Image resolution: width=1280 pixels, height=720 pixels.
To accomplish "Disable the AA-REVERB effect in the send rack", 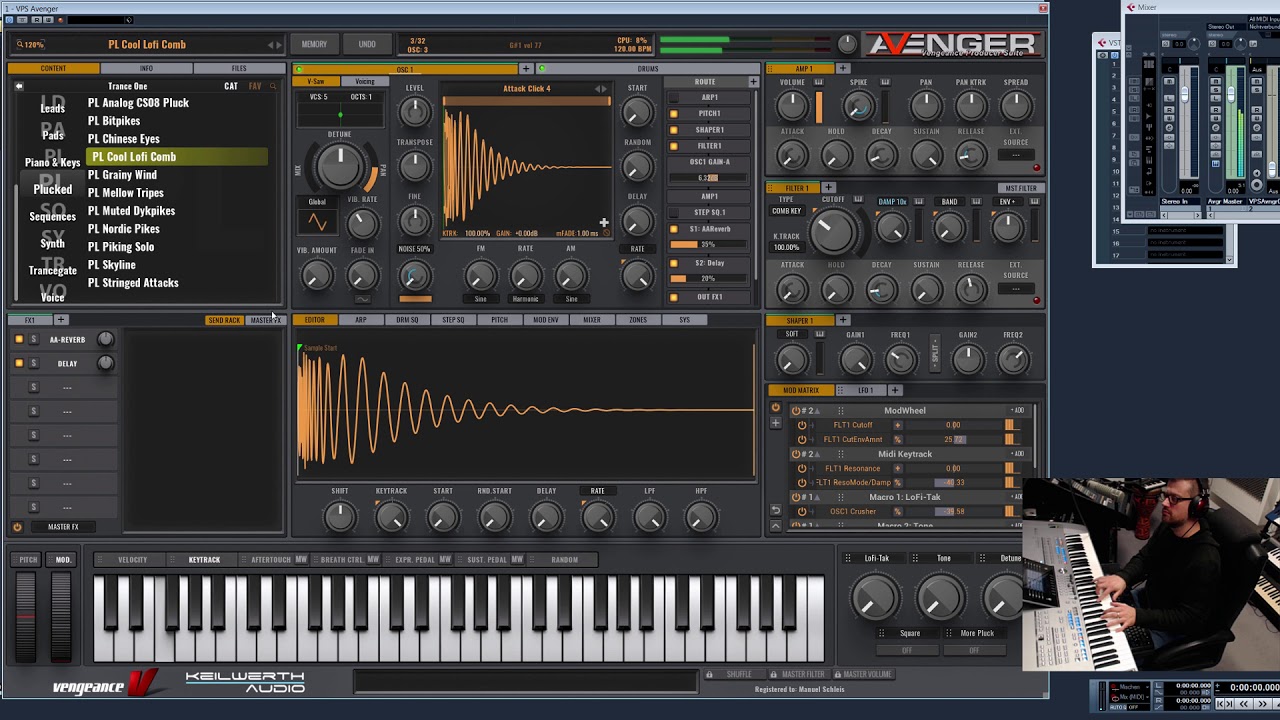I will [x=18, y=340].
